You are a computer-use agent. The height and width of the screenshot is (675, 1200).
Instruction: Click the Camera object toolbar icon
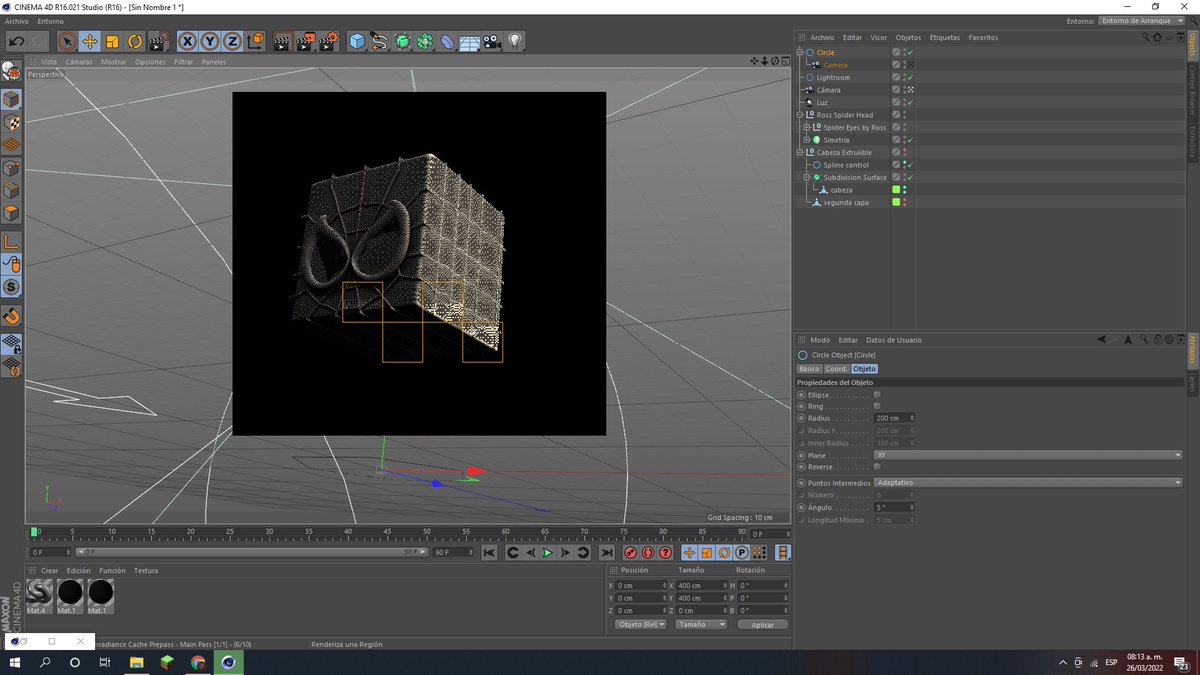(x=492, y=41)
